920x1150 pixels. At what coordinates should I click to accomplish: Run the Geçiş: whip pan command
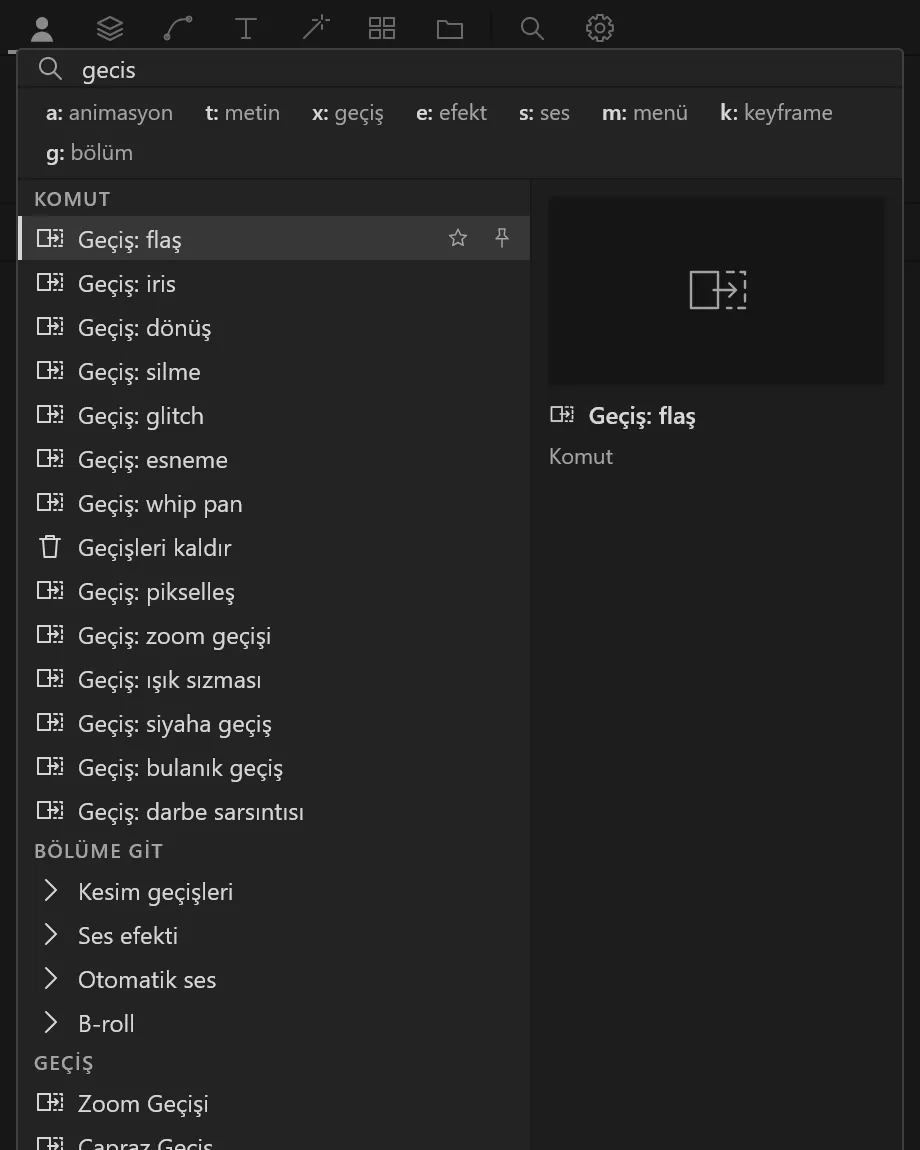coord(274,503)
